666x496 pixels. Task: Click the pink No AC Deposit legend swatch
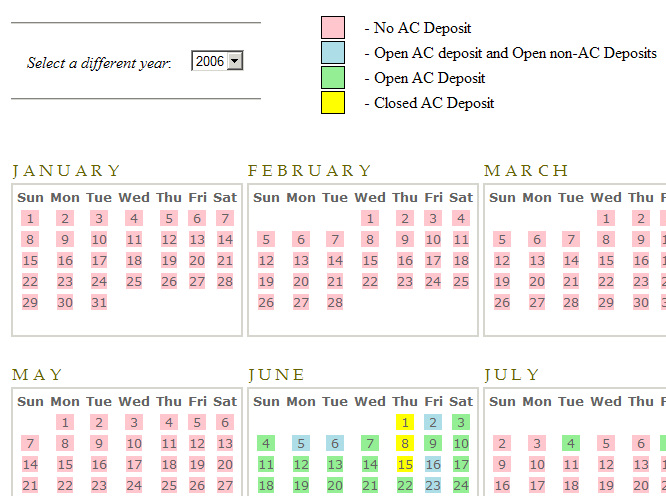(333, 28)
